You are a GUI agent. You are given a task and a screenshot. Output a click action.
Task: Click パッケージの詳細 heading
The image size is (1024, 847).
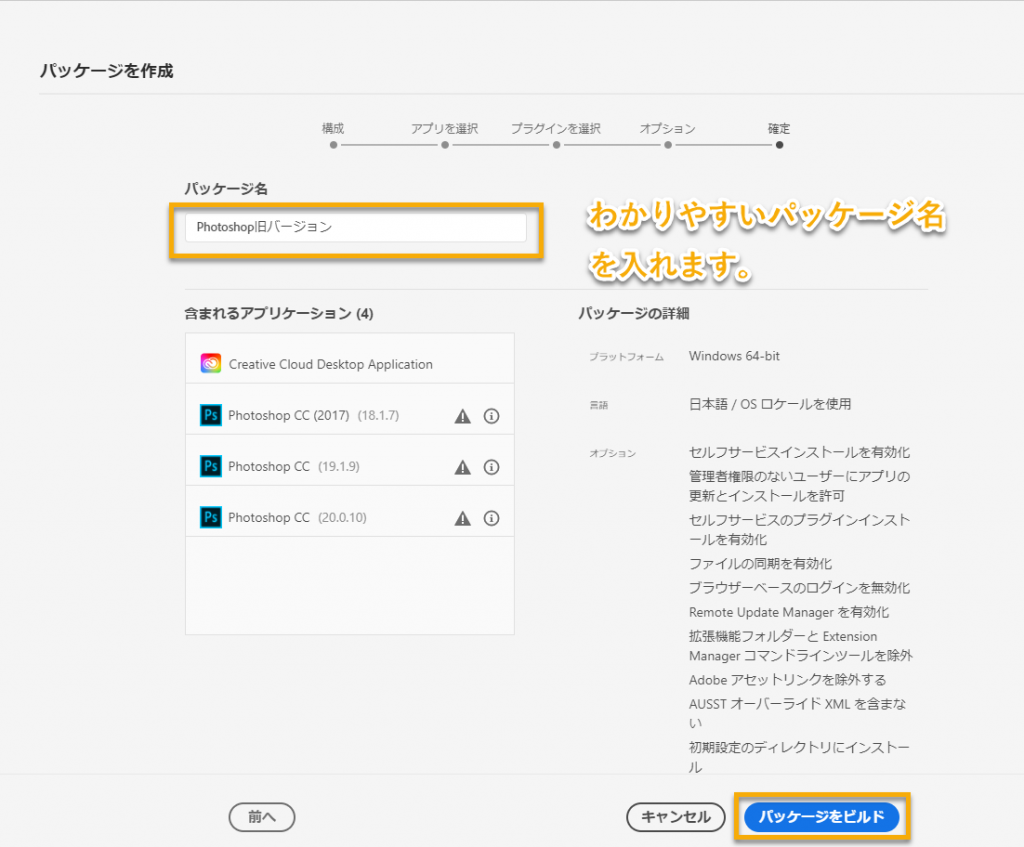pyautogui.click(x=633, y=313)
